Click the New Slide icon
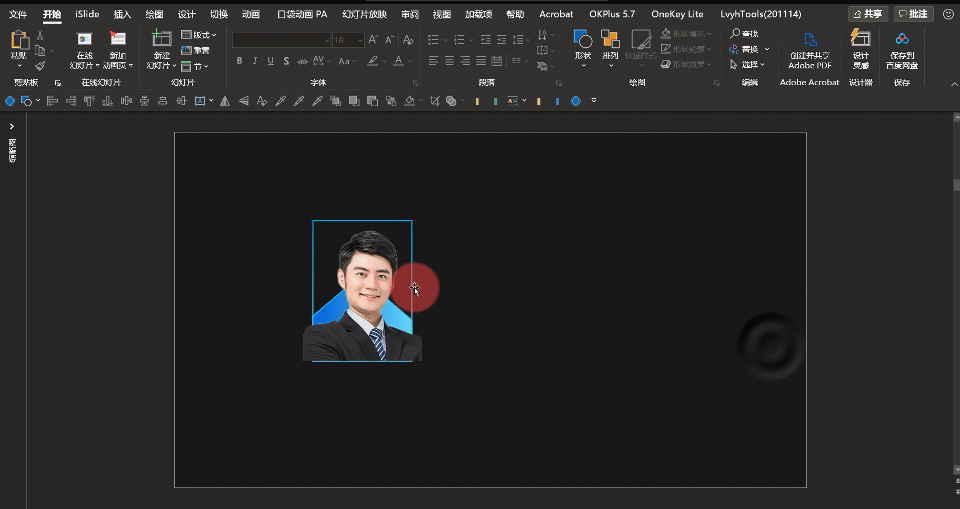The width and height of the screenshot is (960, 509). [x=161, y=40]
